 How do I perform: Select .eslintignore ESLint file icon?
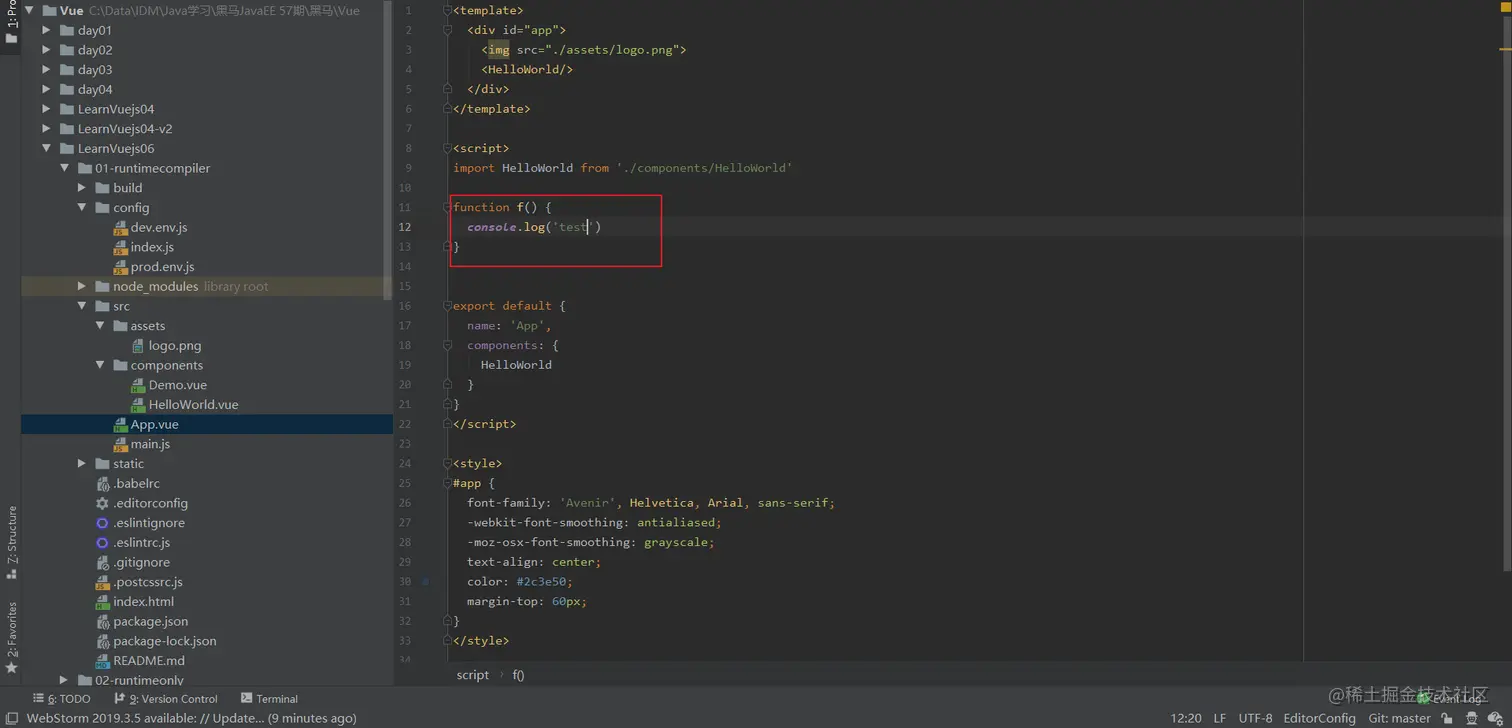(x=102, y=523)
